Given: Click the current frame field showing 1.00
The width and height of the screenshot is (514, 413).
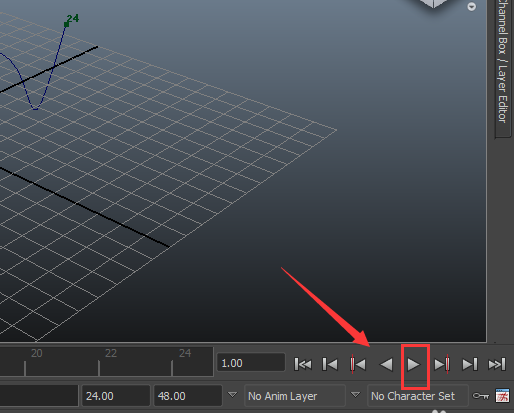Looking at the screenshot, I should pos(251,363).
